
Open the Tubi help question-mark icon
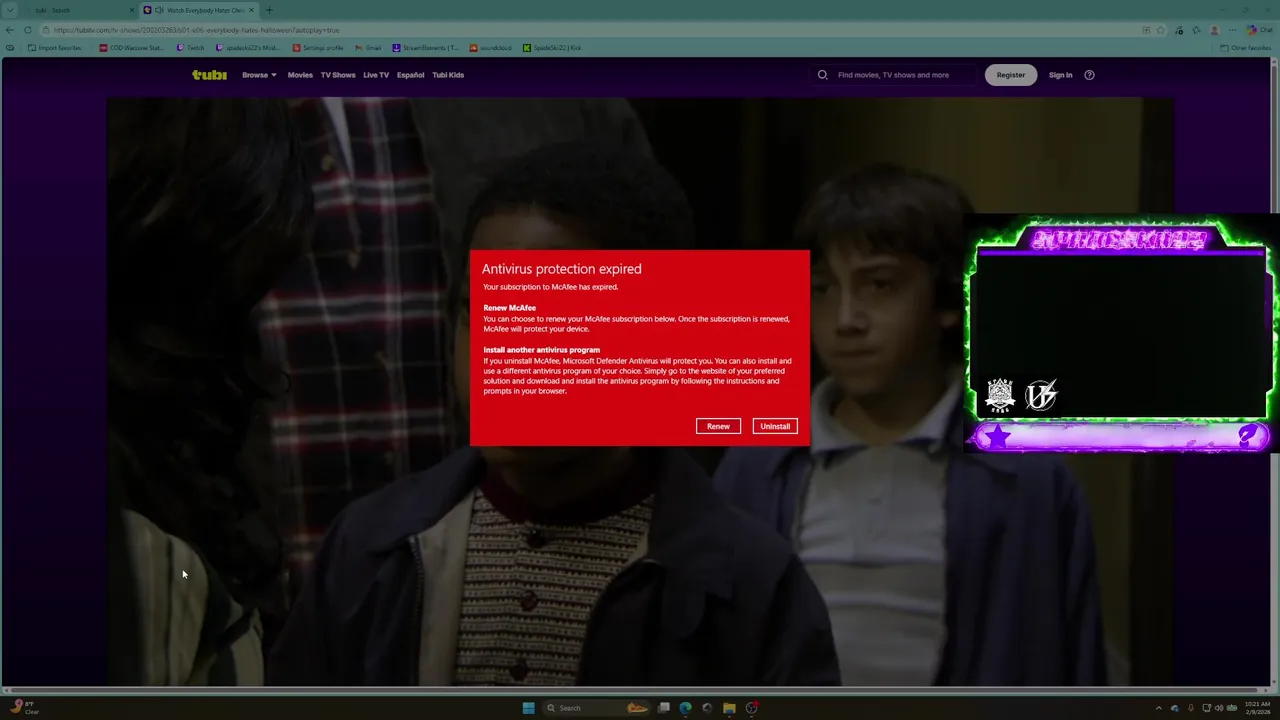[x=1089, y=75]
